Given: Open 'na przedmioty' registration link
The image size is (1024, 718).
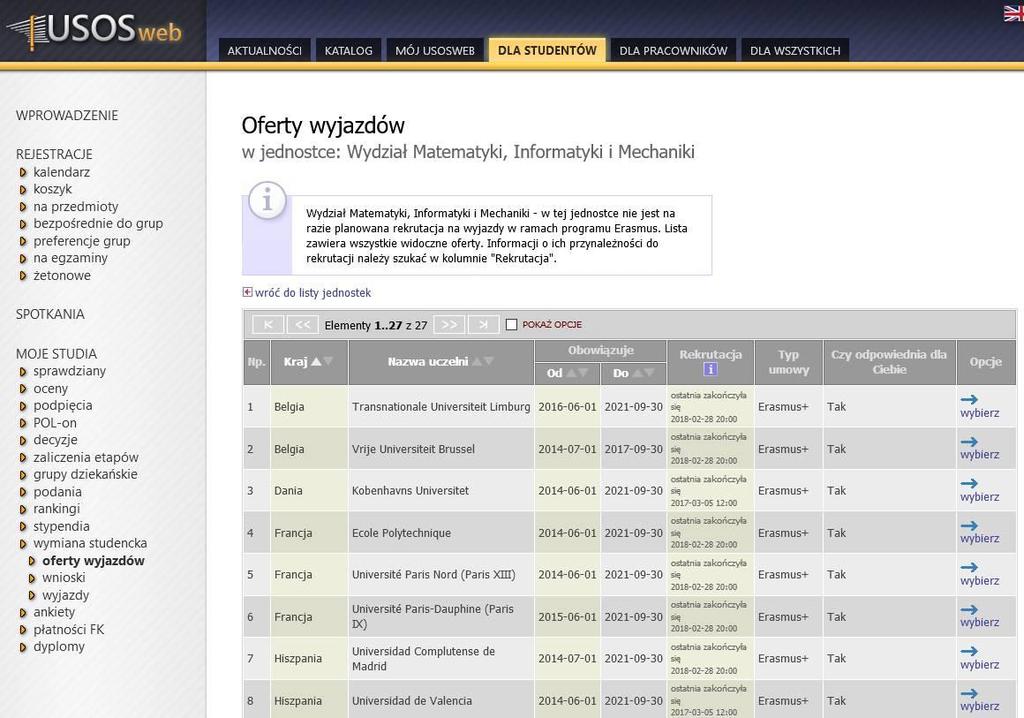Looking at the screenshot, I should 76,206.
